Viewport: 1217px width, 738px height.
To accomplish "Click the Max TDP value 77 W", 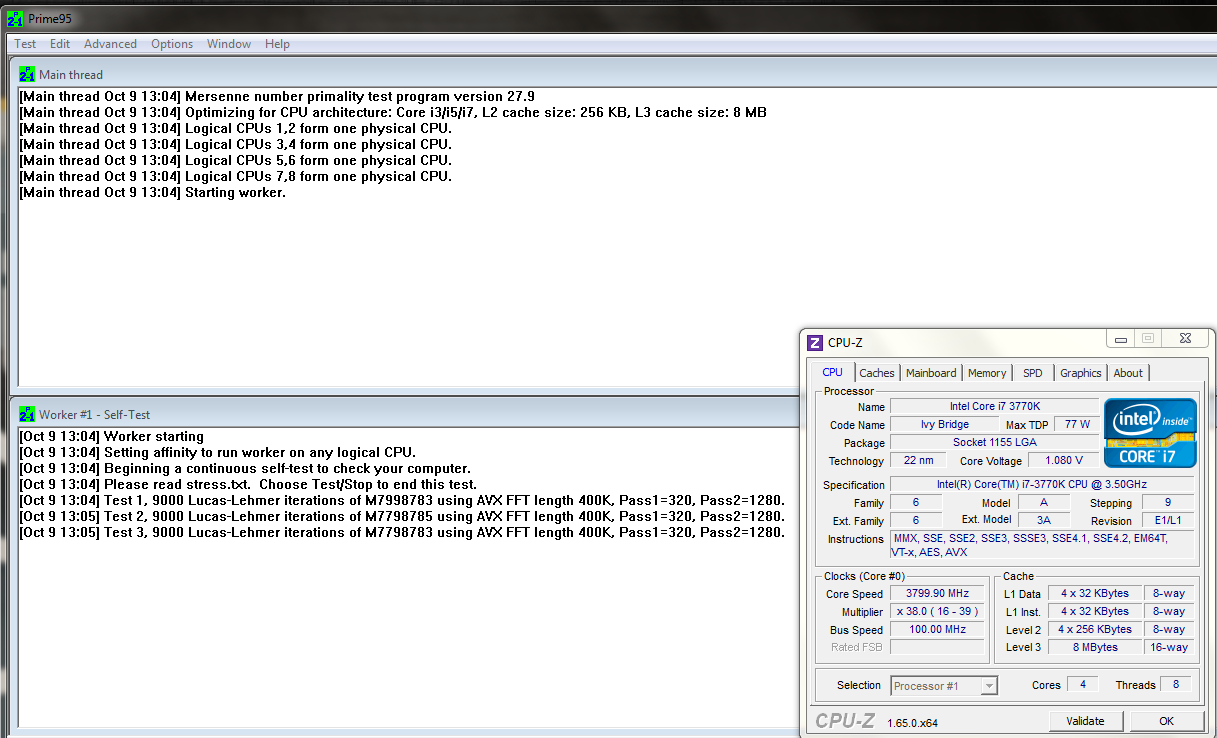I will tap(1077, 425).
